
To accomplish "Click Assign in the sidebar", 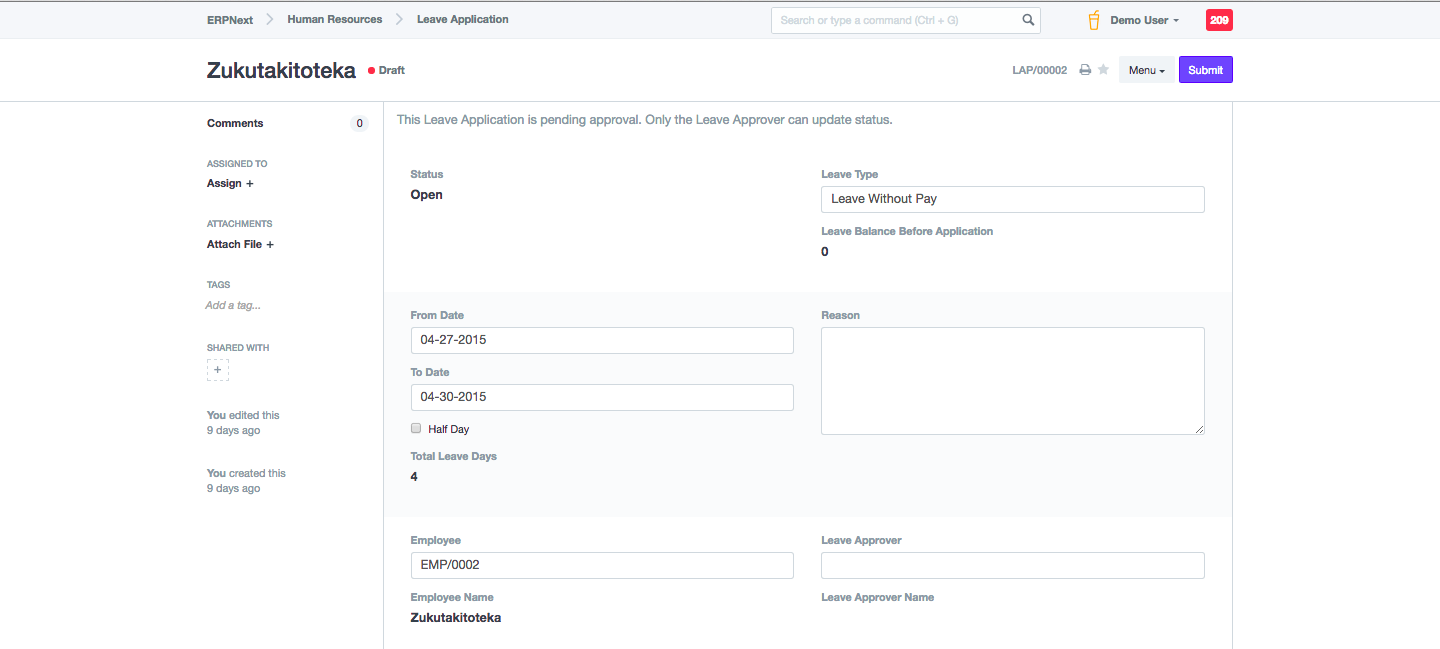I will click(x=230, y=184).
